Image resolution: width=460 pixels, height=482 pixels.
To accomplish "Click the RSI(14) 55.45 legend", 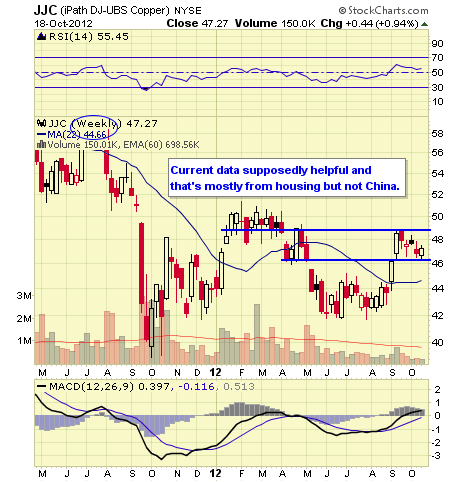I will (x=89, y=36).
